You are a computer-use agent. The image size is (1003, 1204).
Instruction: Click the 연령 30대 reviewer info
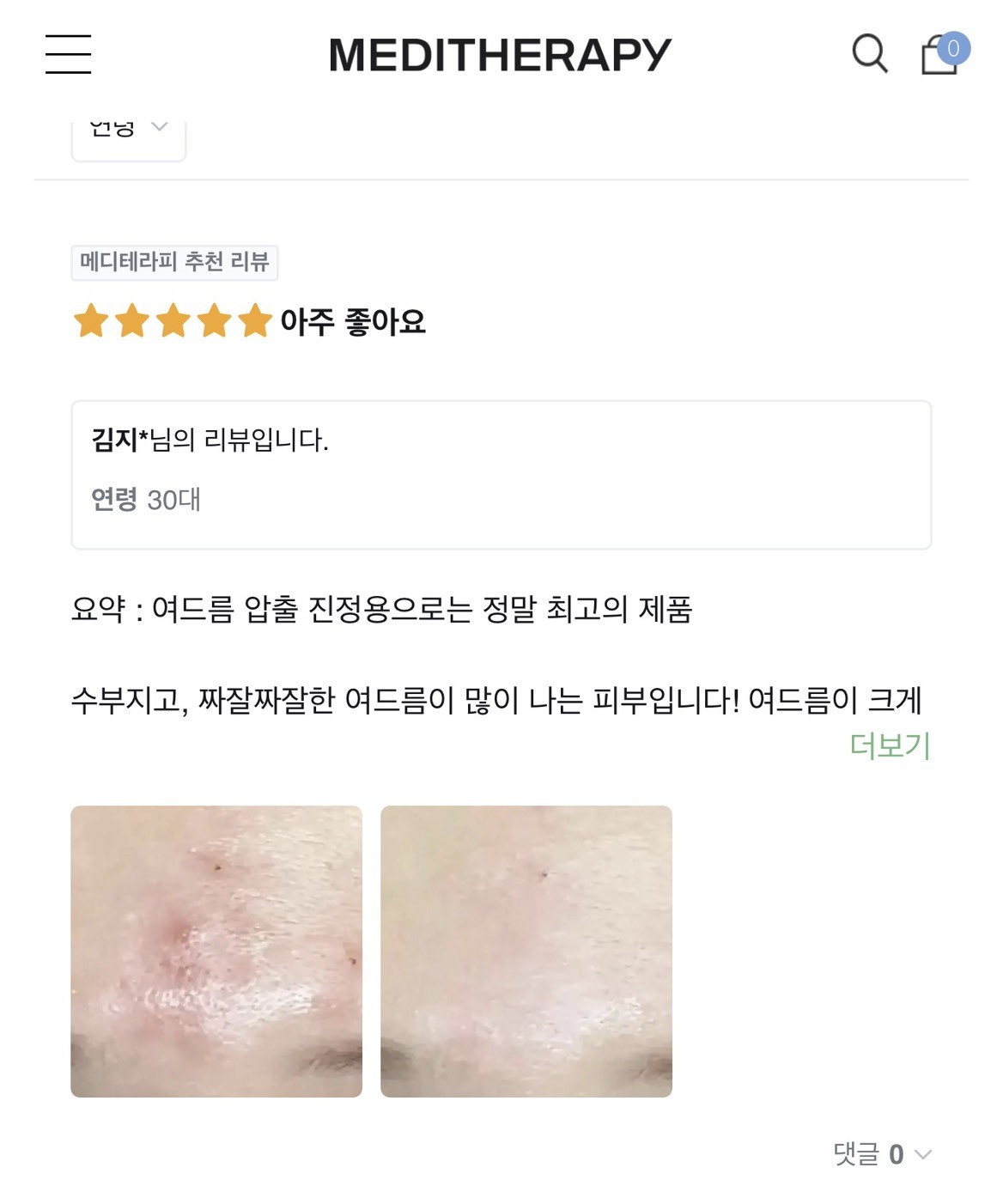(x=146, y=499)
